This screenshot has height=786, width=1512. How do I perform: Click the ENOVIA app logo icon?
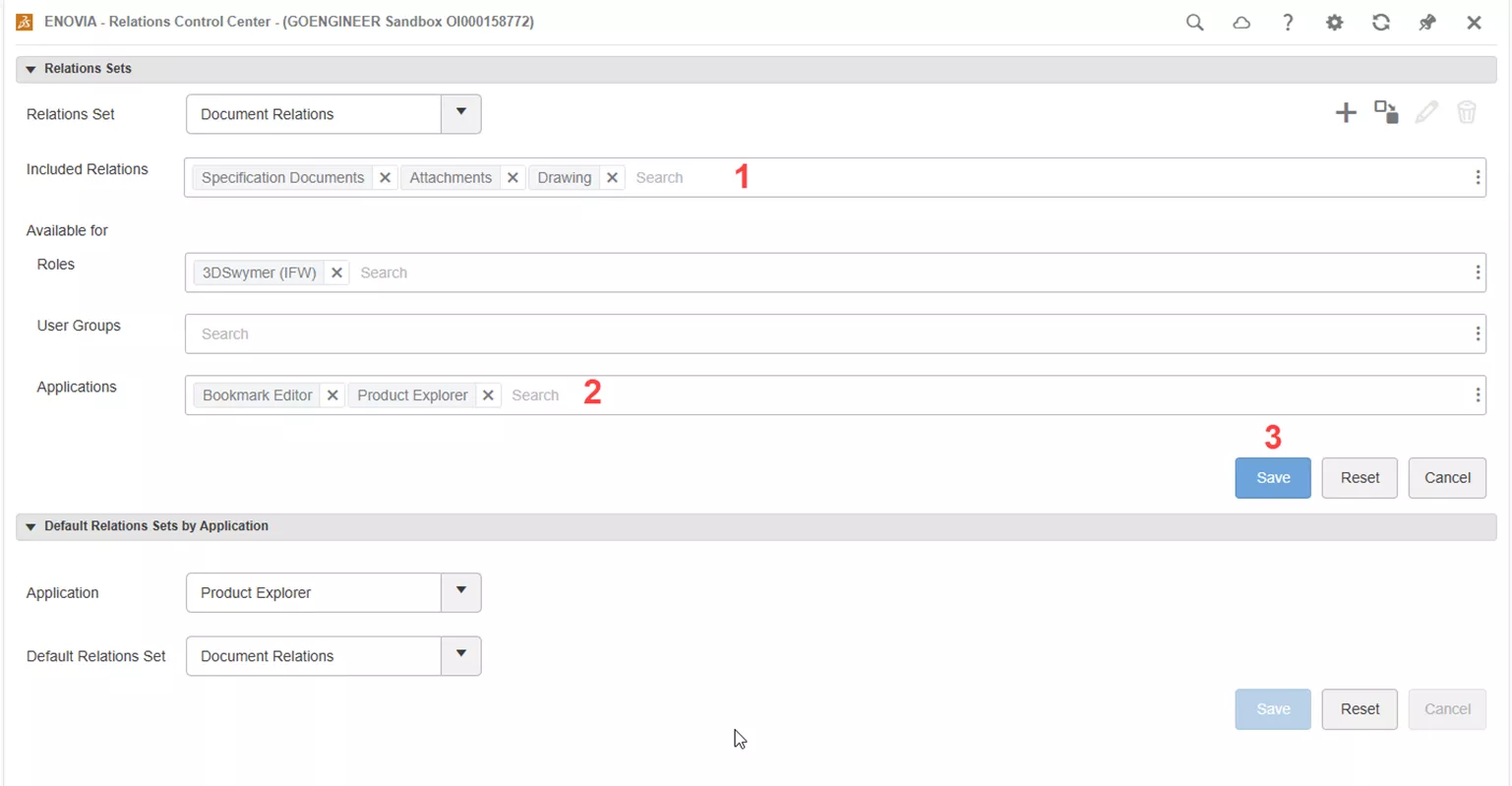tap(25, 22)
